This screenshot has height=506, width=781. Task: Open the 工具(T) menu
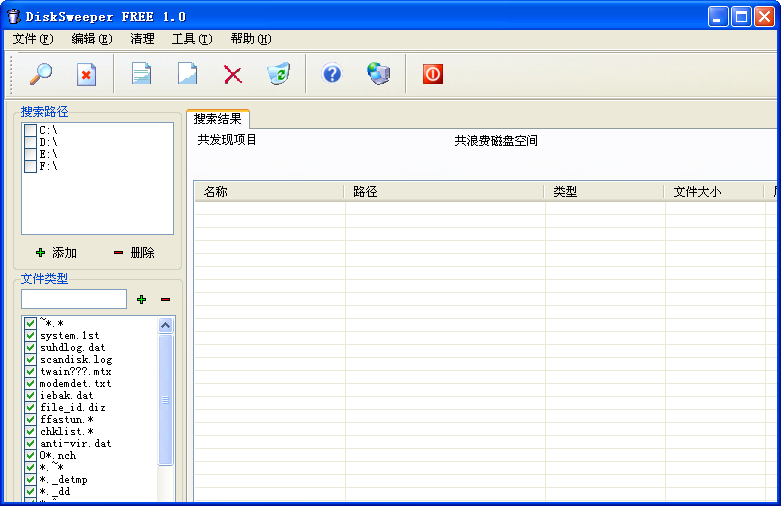[x=191, y=39]
